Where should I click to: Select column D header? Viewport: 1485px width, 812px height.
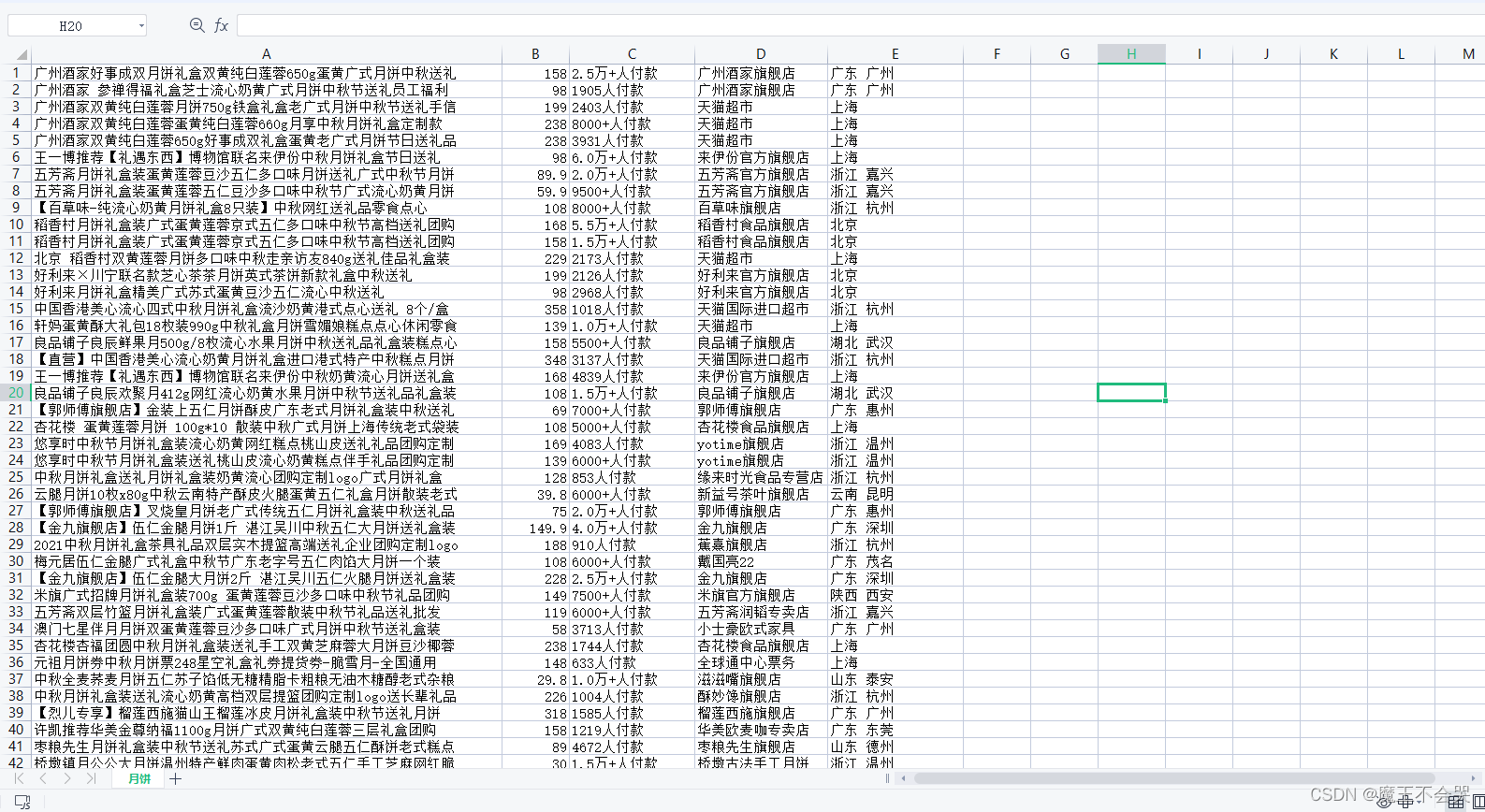pos(761,54)
